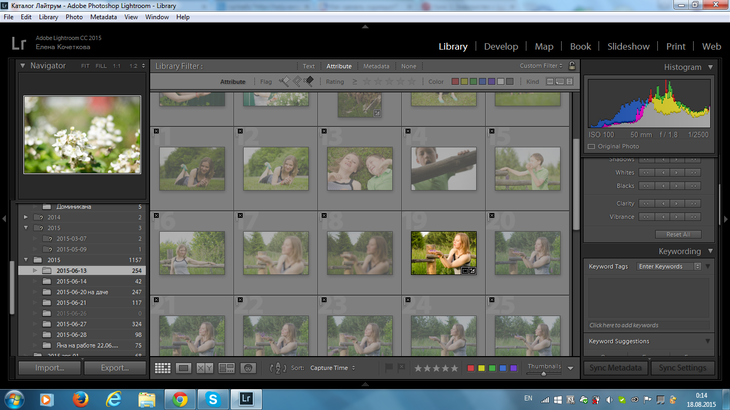This screenshot has width=730, height=410.
Task: Open Skype from the taskbar
Action: (x=213, y=398)
